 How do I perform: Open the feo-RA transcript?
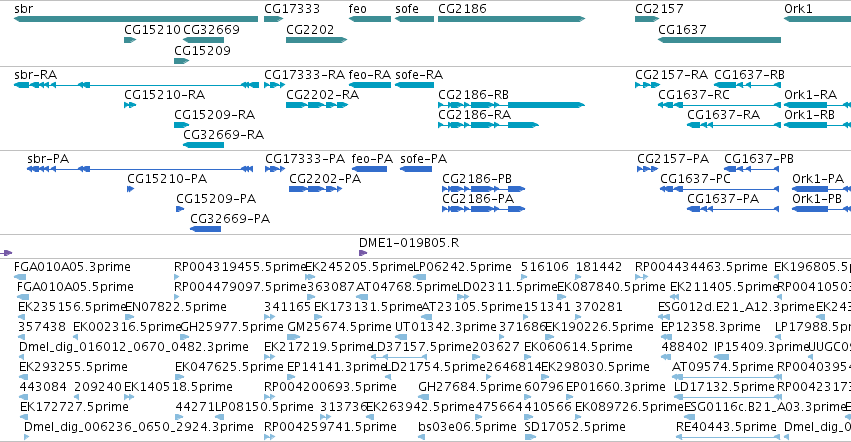(x=370, y=85)
